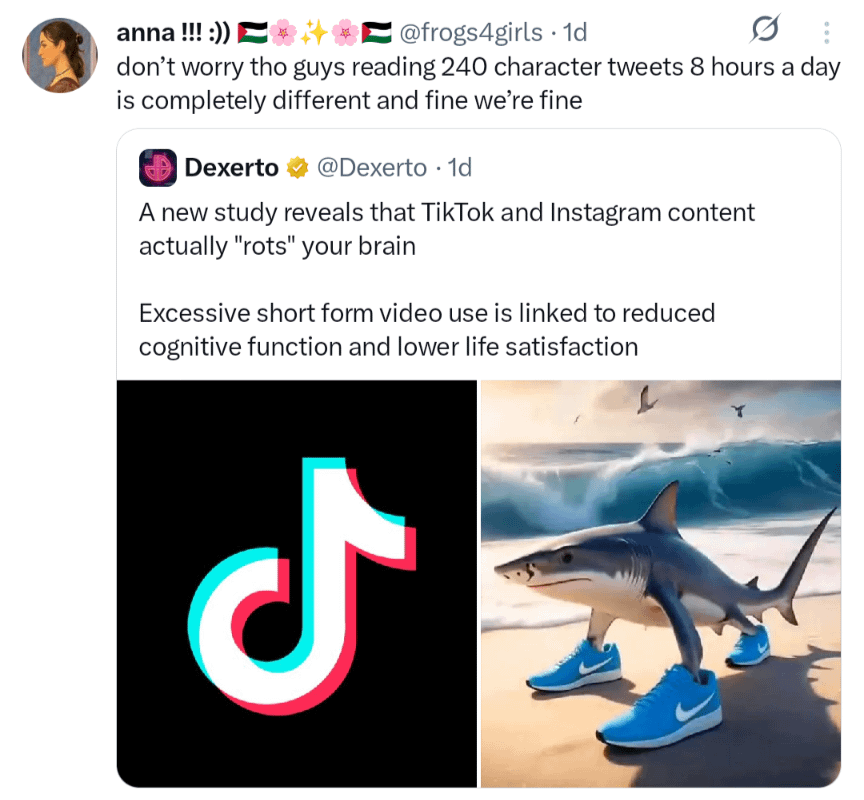This screenshot has width=864, height=800.
Task: Click the Dexerto pink logo avatar
Action: (x=157, y=169)
